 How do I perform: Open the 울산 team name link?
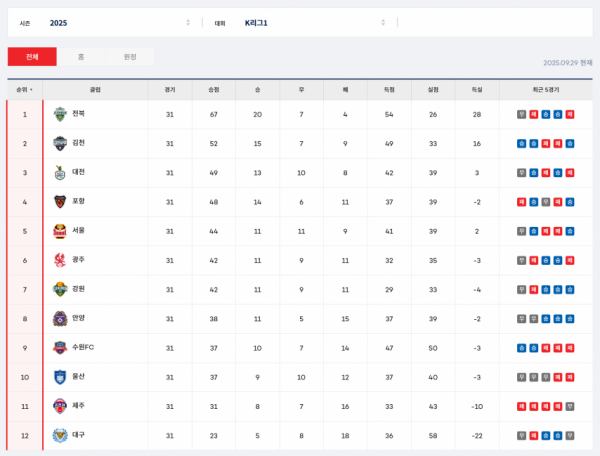point(78,376)
